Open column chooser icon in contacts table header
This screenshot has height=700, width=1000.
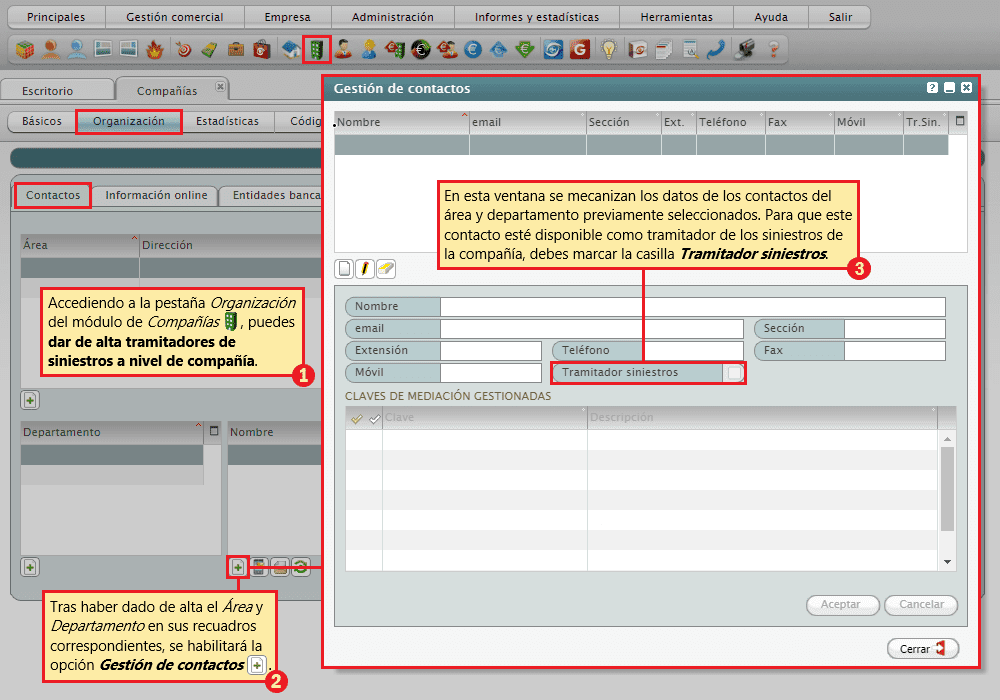959,121
